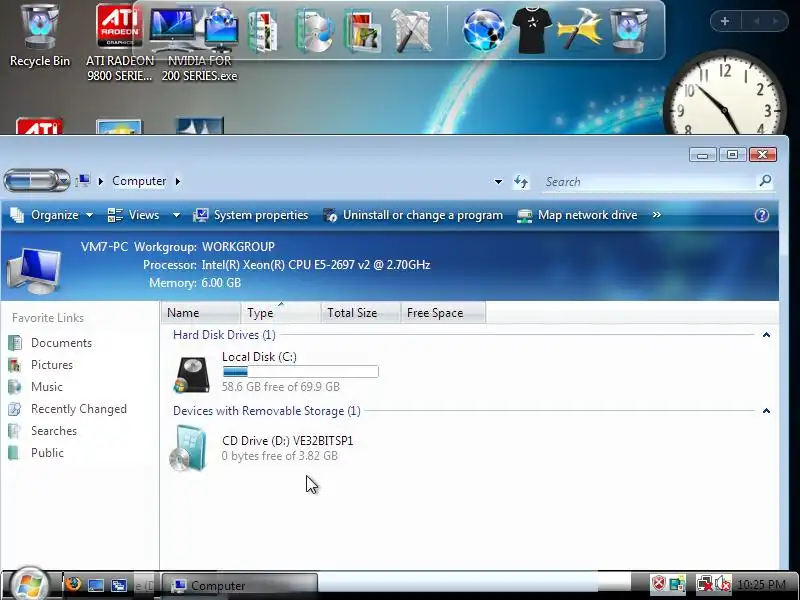Viewport: 800px width, 600px height.
Task: Click the Views button
Action: pos(135,215)
